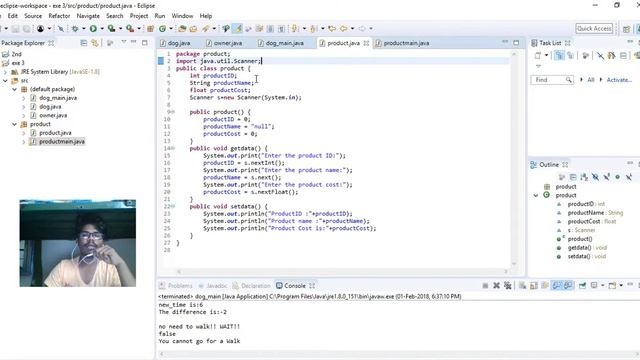Viewport: 640px width, 360px height.
Task: Click the Quick Access field
Action: pyautogui.click(x=594, y=29)
